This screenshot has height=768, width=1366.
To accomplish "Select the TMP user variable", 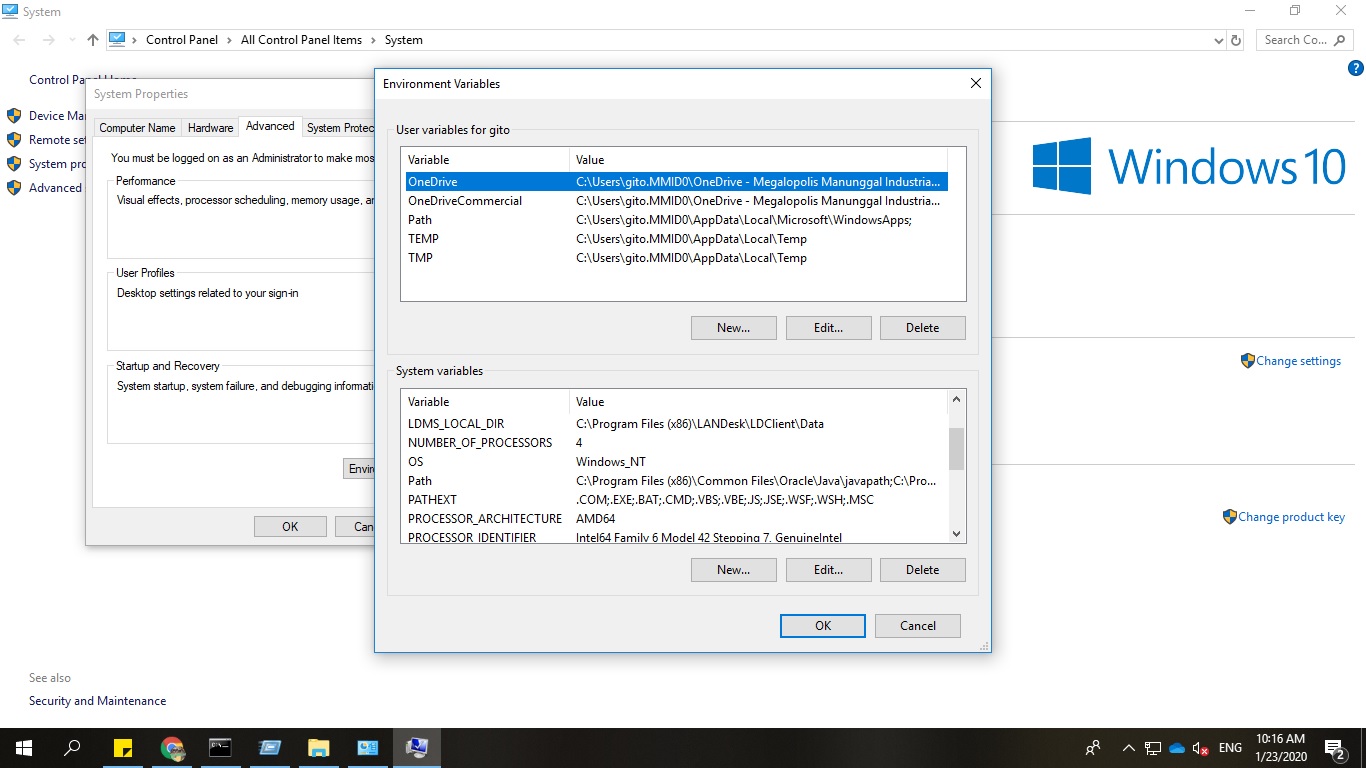I will tap(675, 258).
